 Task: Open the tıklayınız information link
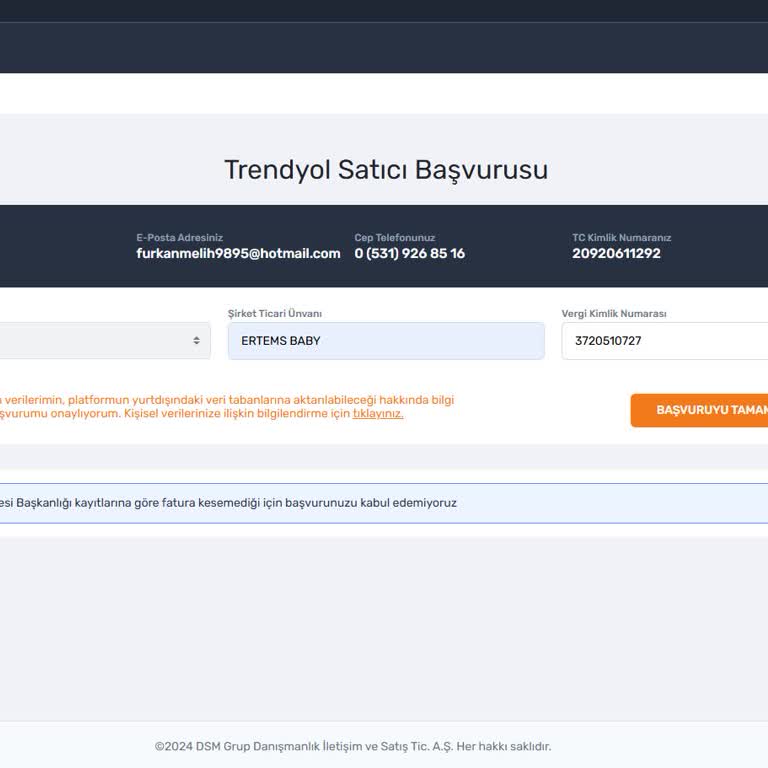coord(378,414)
